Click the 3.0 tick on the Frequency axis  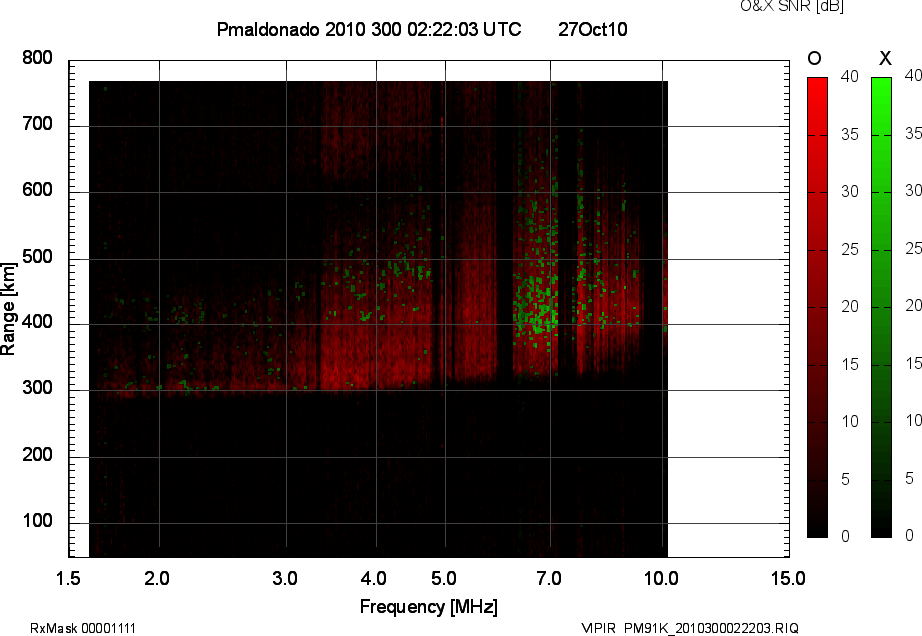click(x=286, y=578)
